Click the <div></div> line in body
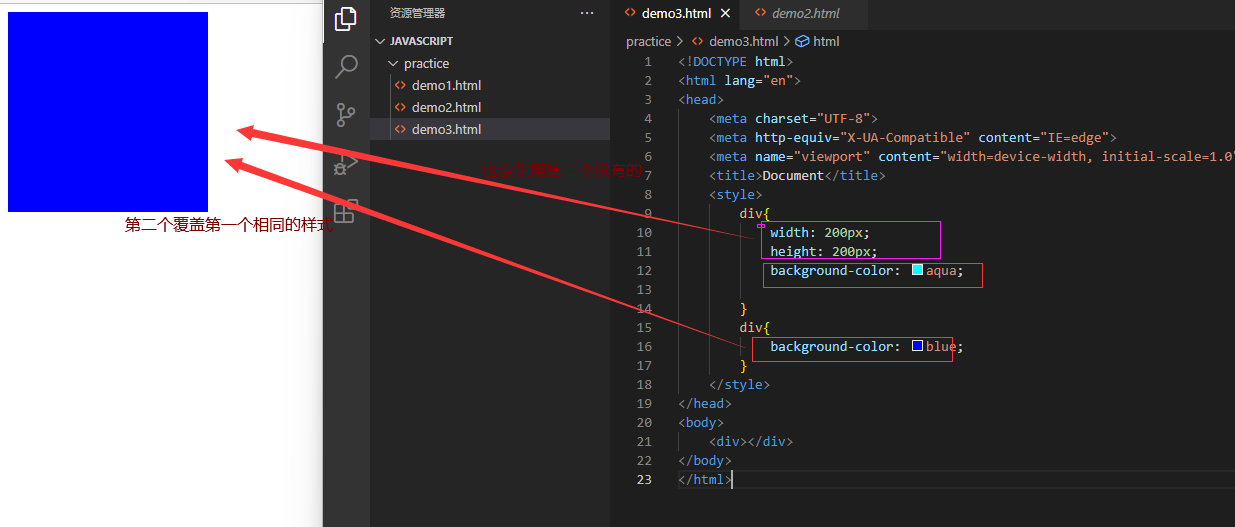This screenshot has height=527, width=1235. [x=751, y=441]
